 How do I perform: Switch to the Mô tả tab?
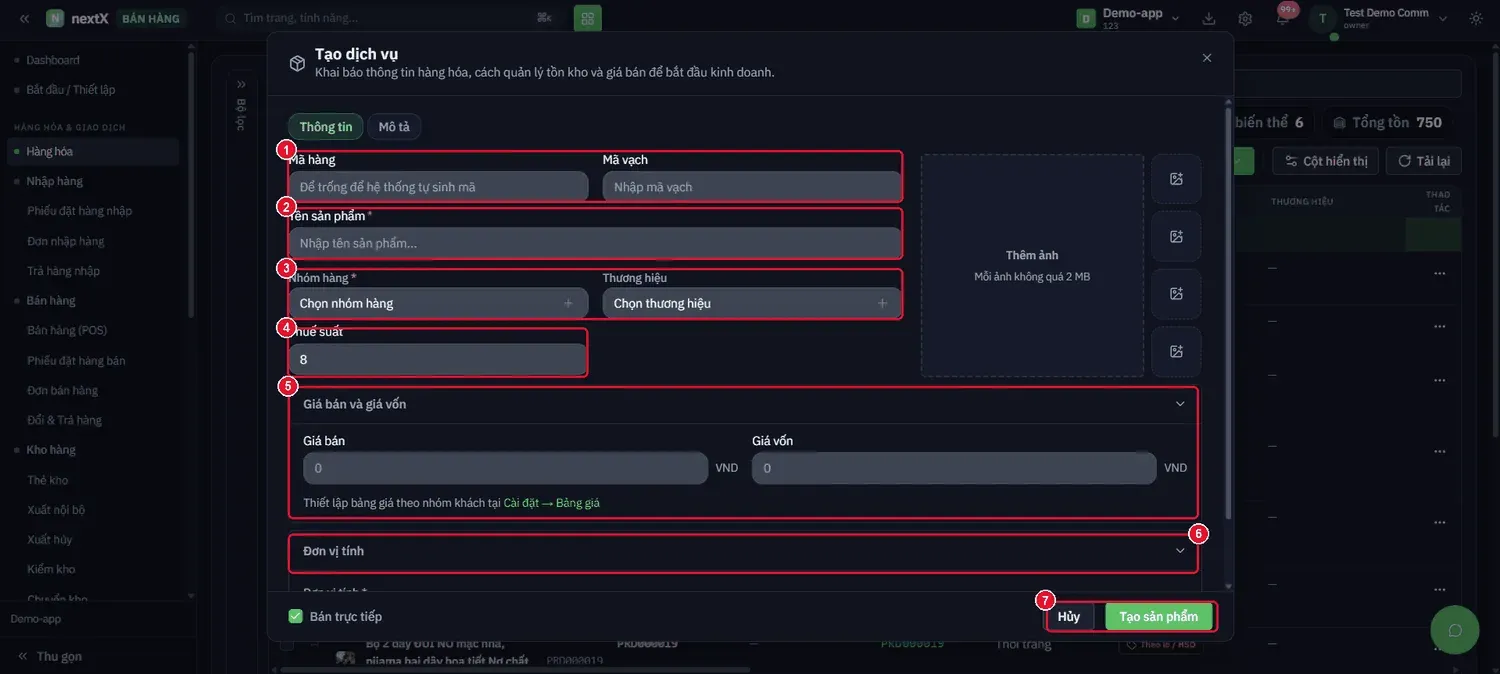pyautogui.click(x=395, y=127)
